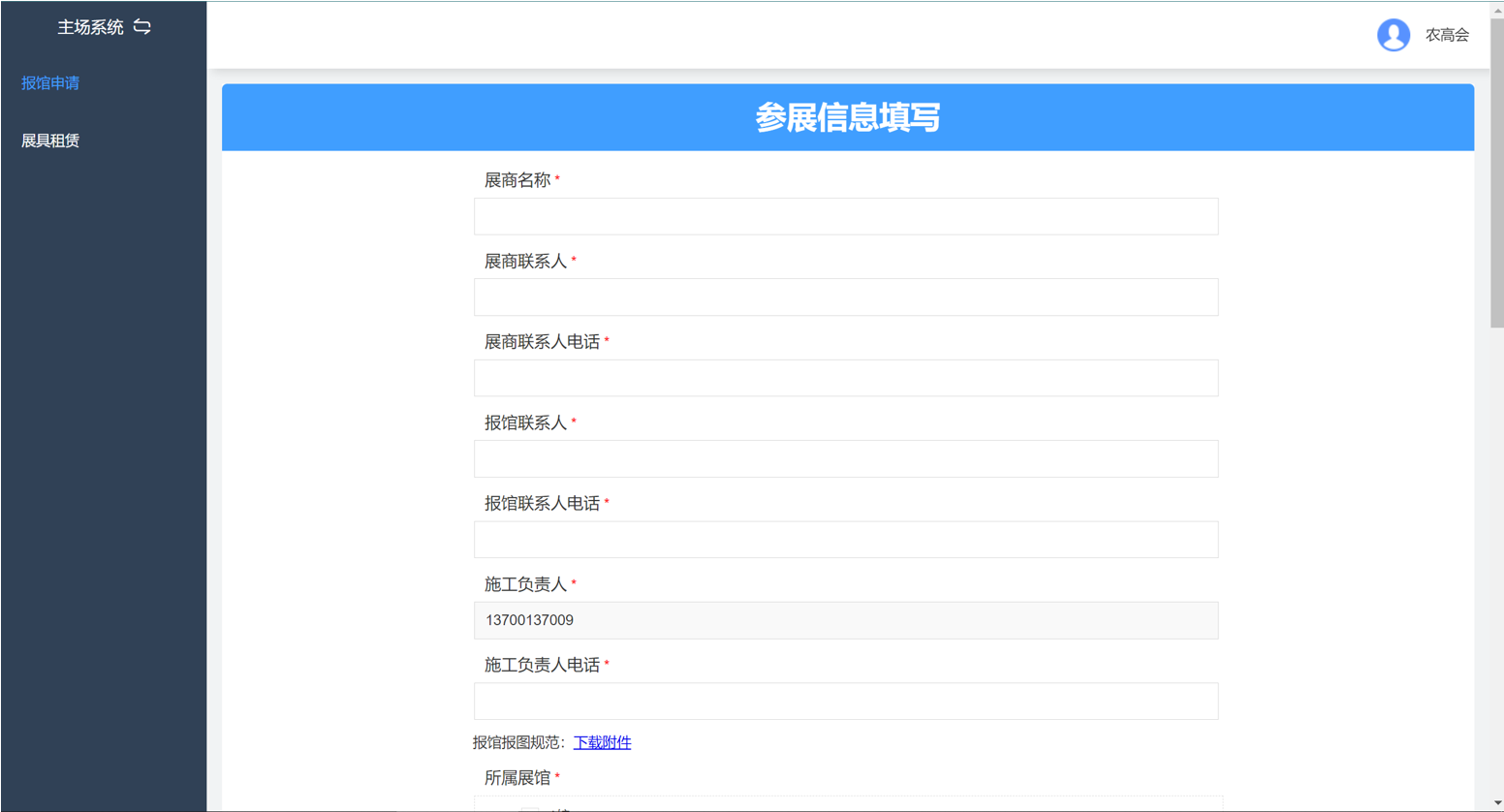The width and height of the screenshot is (1504, 812).
Task: Focus the 展商名称 input field
Action: point(846,216)
